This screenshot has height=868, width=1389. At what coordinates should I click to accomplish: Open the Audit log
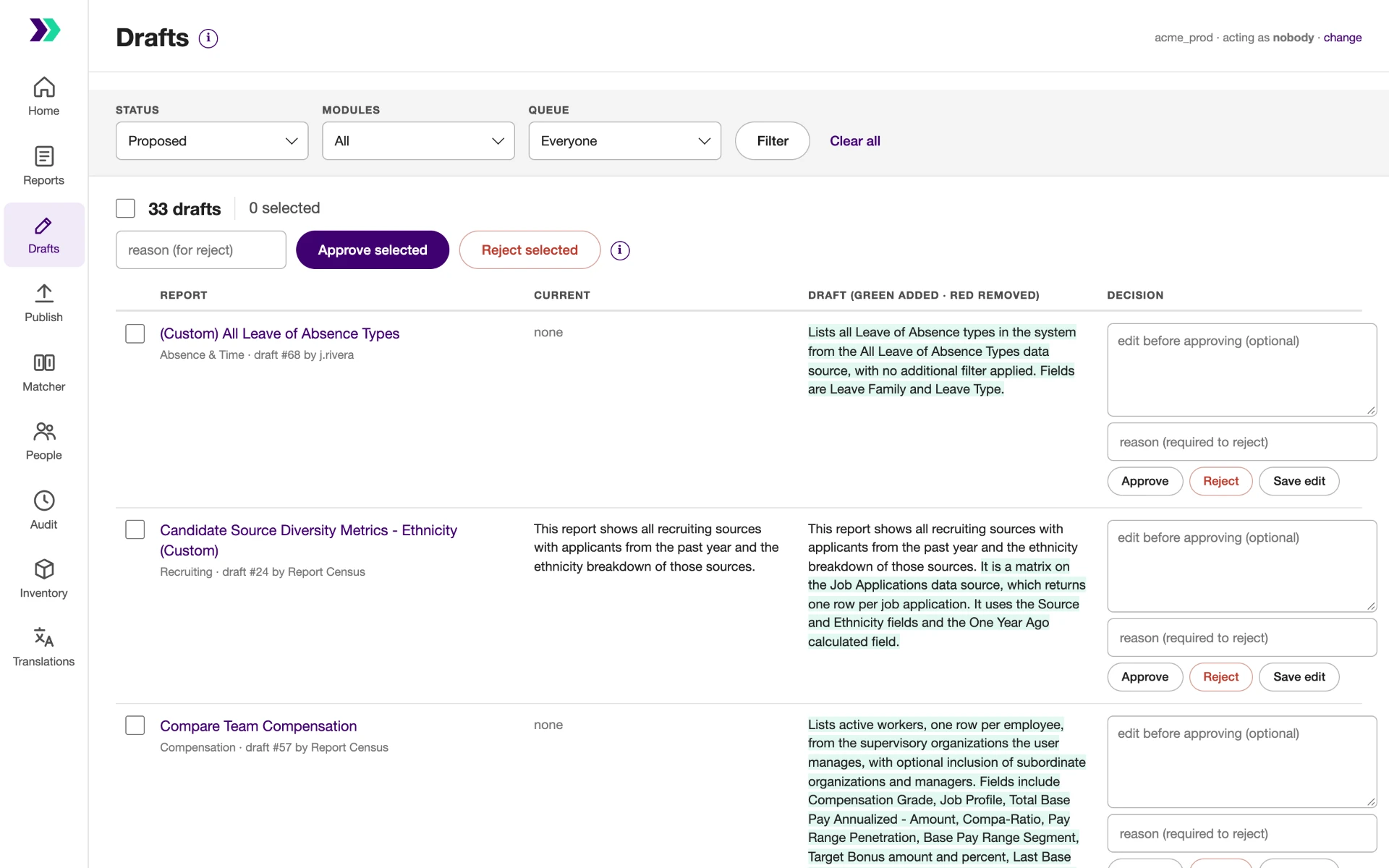click(44, 511)
